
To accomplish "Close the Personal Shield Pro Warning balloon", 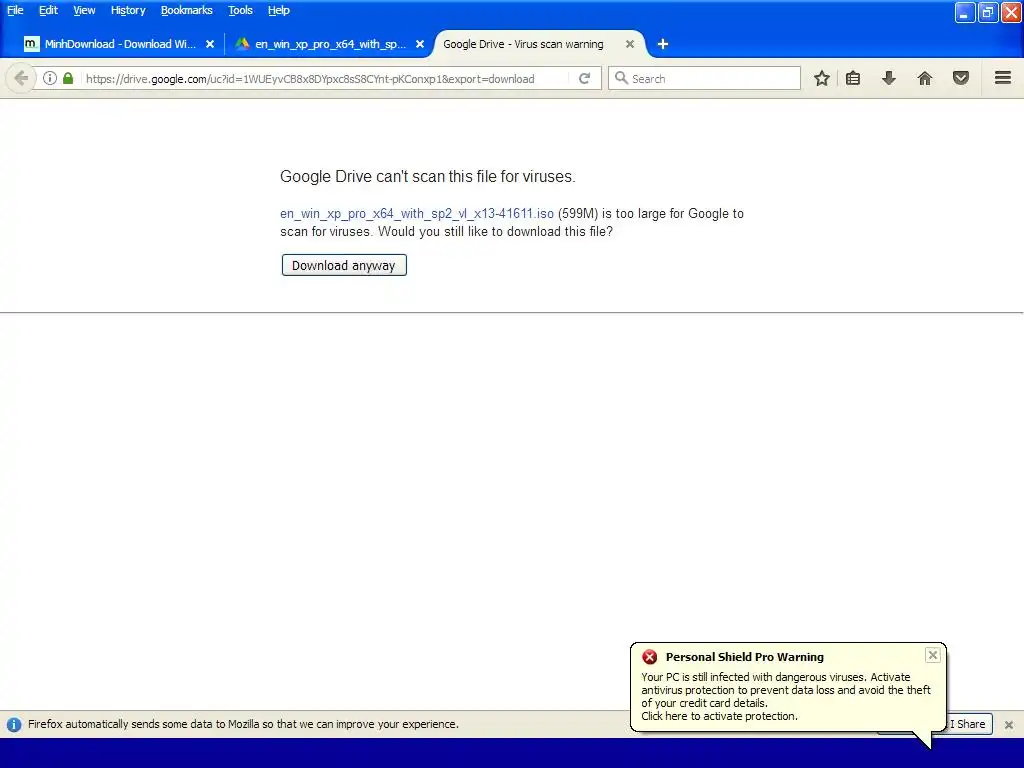I will pos(933,655).
